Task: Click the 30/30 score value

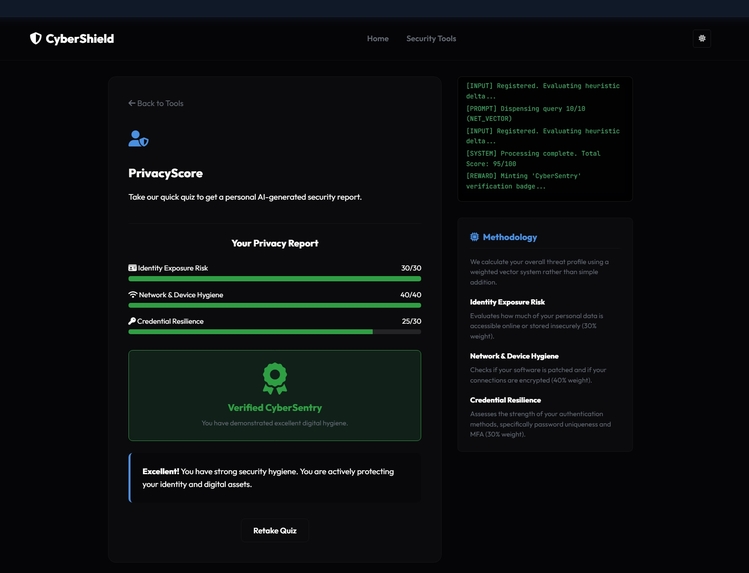Action: click(411, 268)
